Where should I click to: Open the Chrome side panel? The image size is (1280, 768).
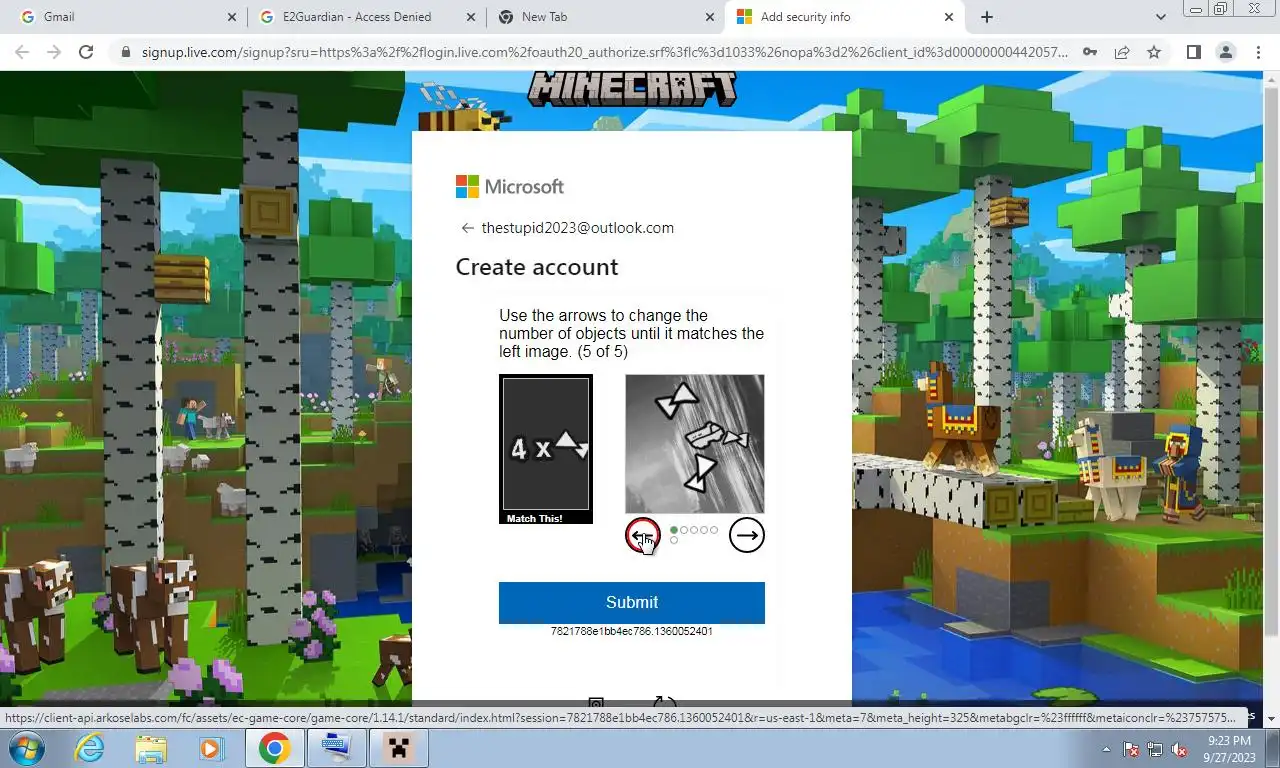[1193, 52]
